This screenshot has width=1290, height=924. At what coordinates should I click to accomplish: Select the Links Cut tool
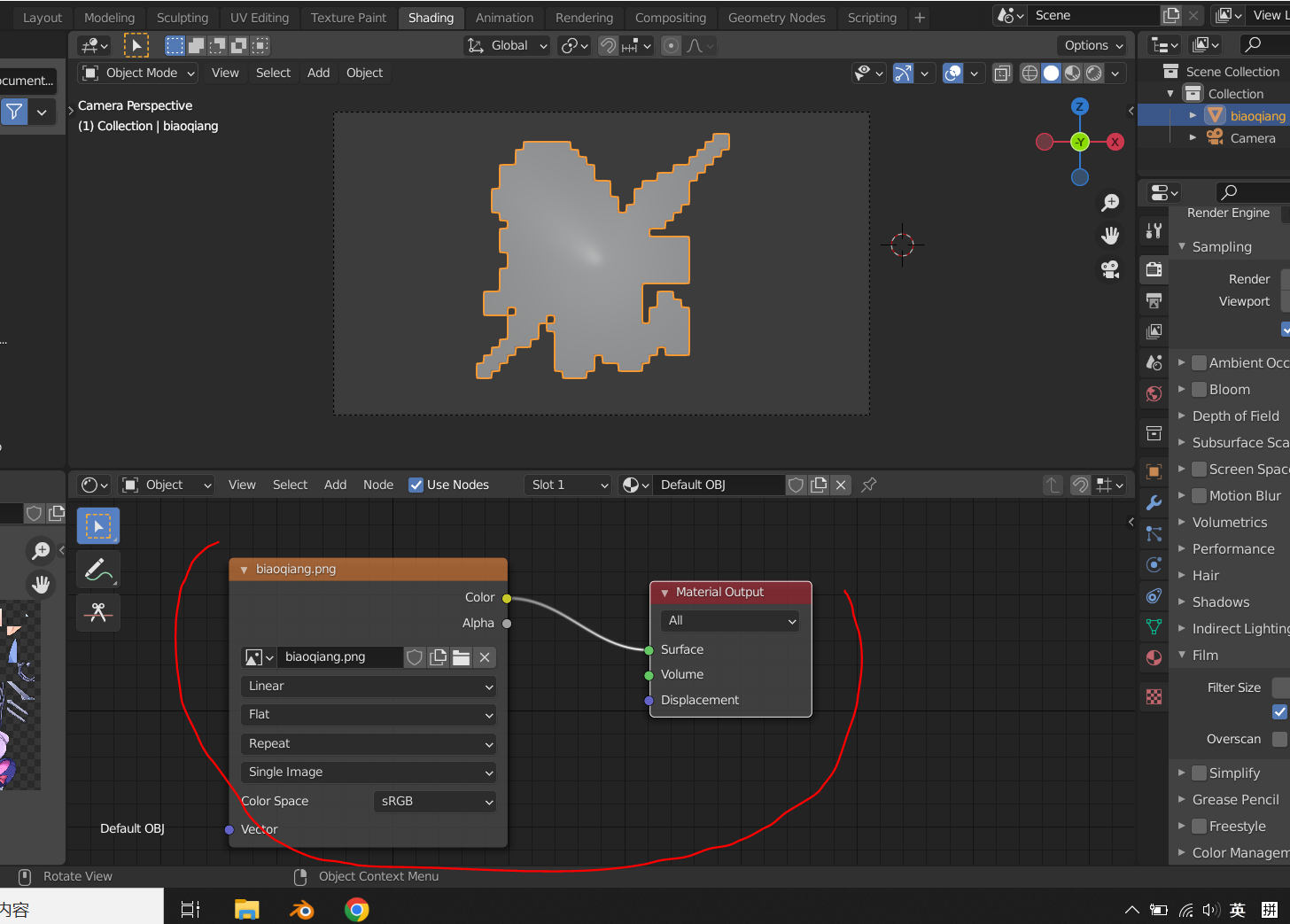98,612
